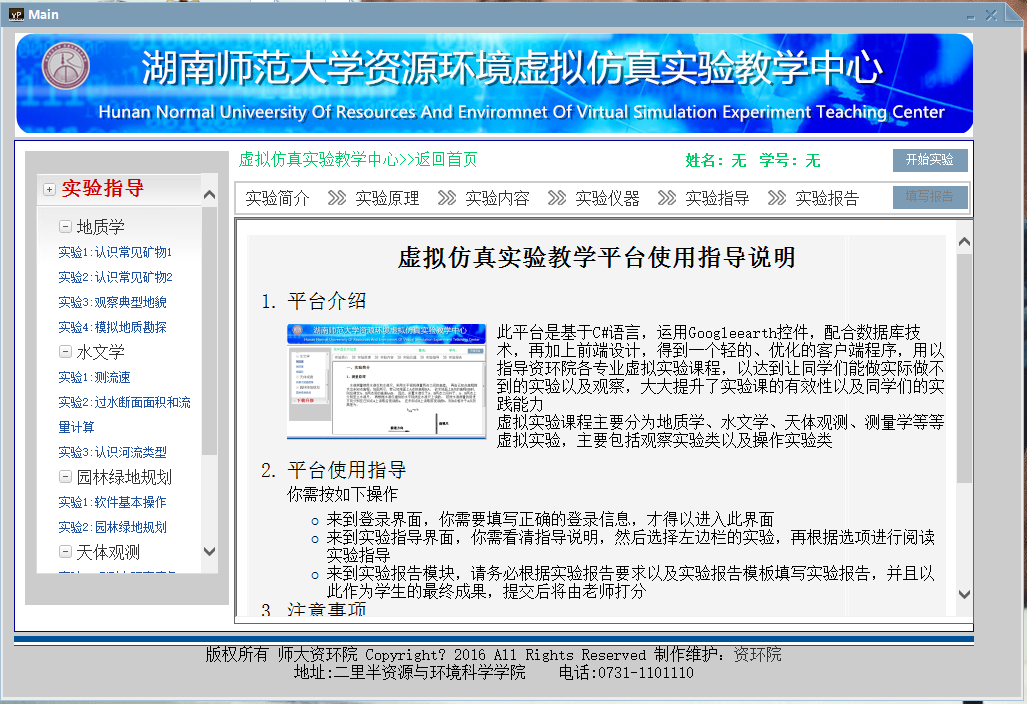
Task: Click footer phone 电话:0731-1101110
Action: [626, 673]
